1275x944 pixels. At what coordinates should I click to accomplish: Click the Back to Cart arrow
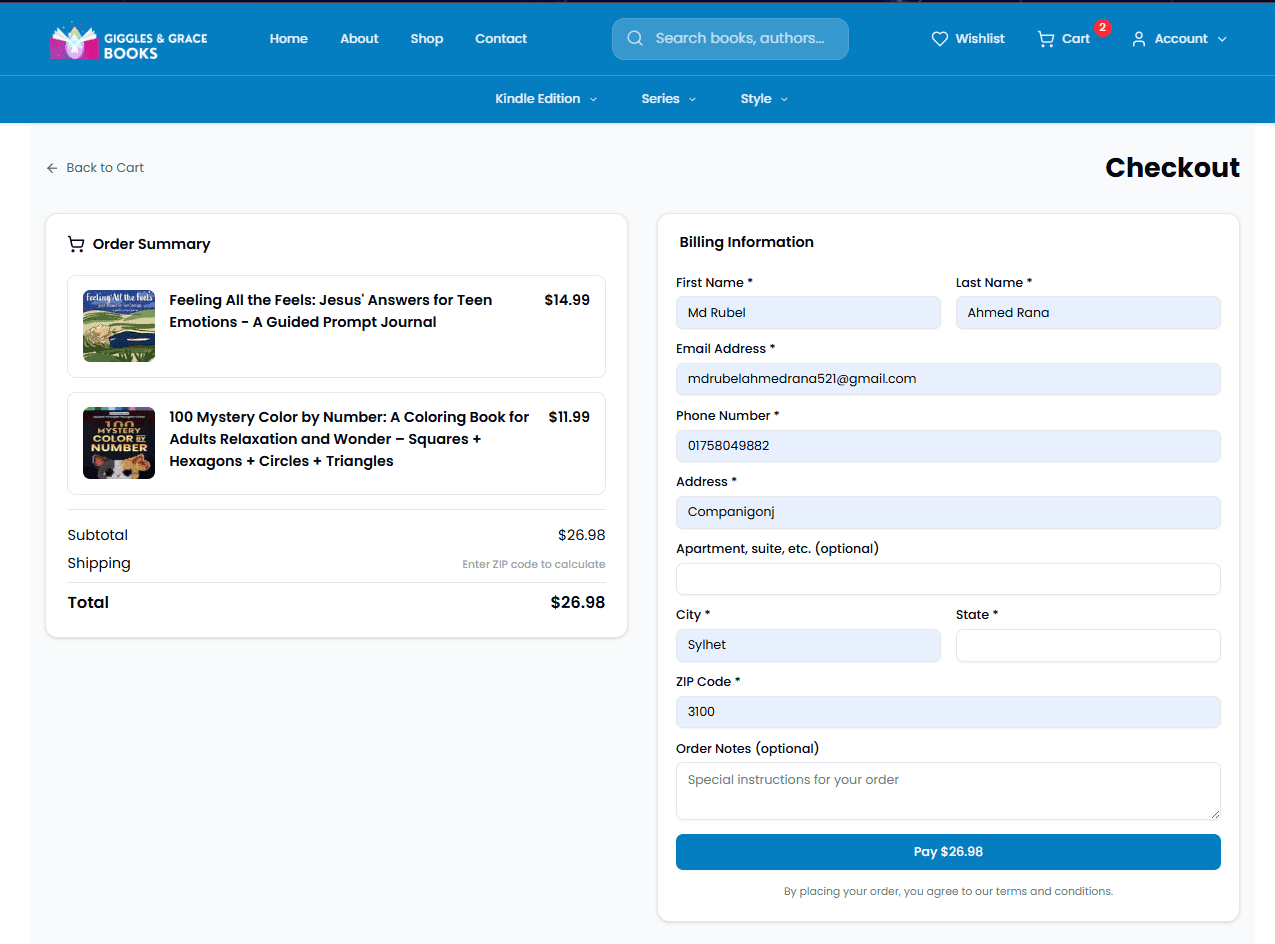pos(52,168)
